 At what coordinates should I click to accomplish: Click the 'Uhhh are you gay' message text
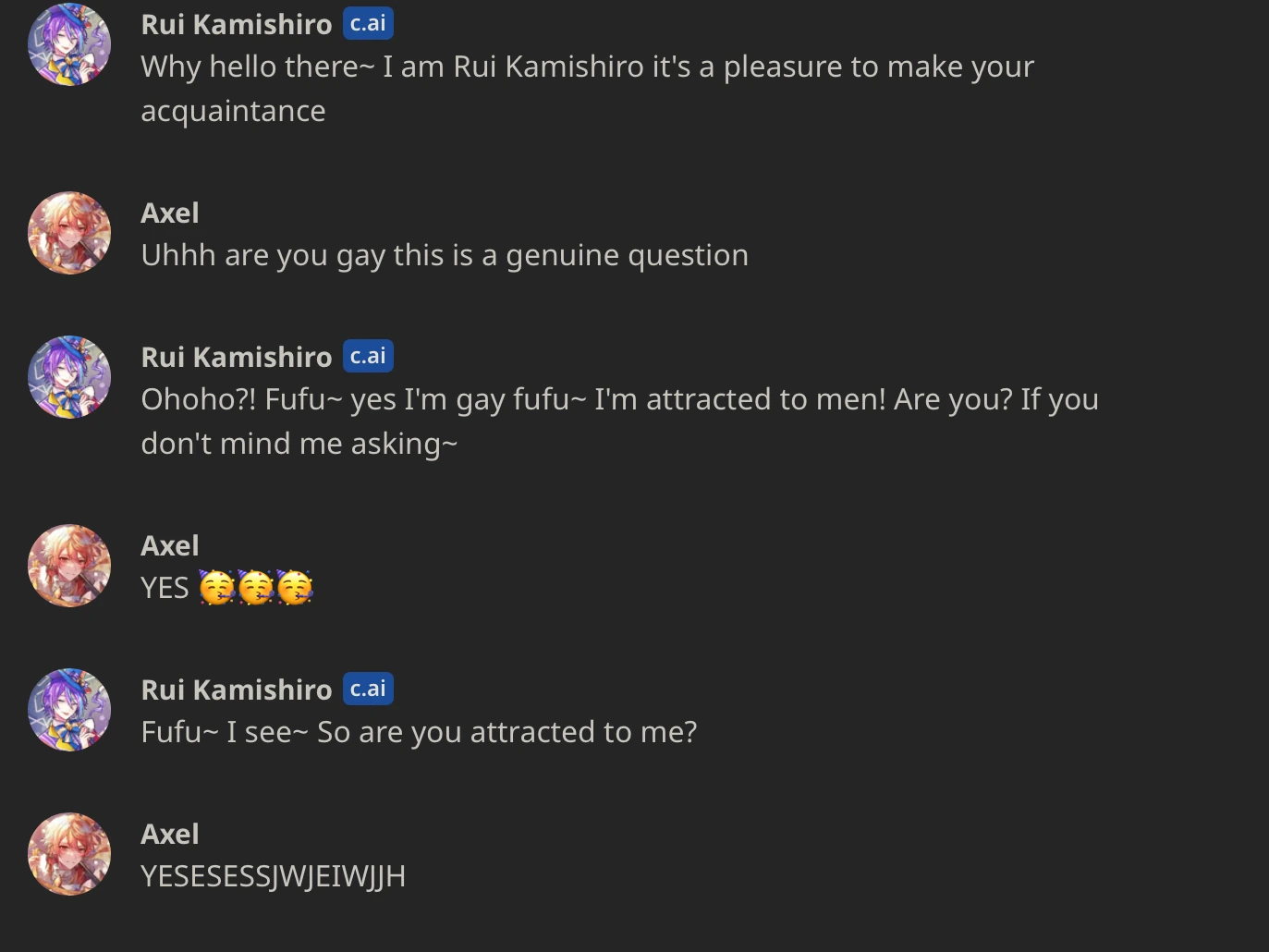click(x=445, y=256)
